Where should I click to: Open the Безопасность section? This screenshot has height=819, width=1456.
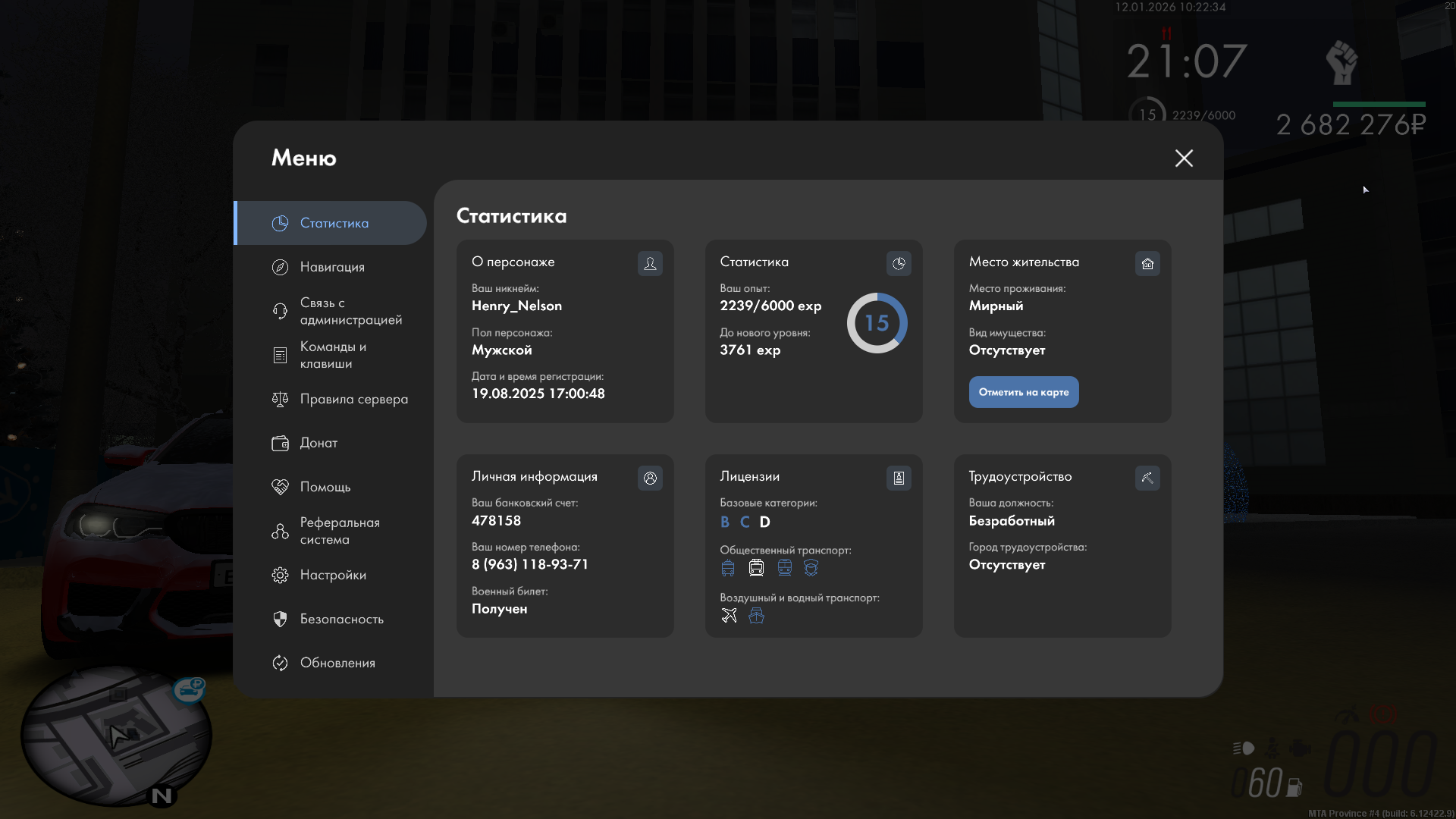coord(341,619)
